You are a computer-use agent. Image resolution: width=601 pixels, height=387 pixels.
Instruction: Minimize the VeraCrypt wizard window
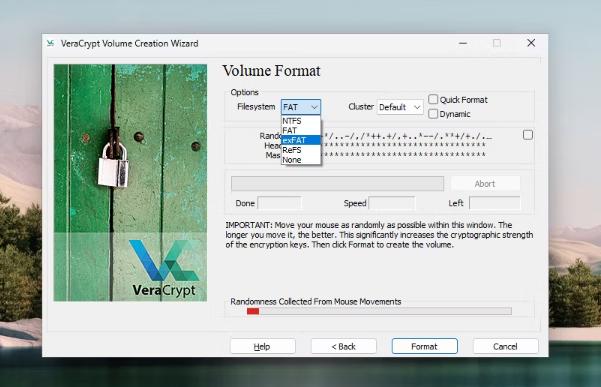tap(463, 43)
